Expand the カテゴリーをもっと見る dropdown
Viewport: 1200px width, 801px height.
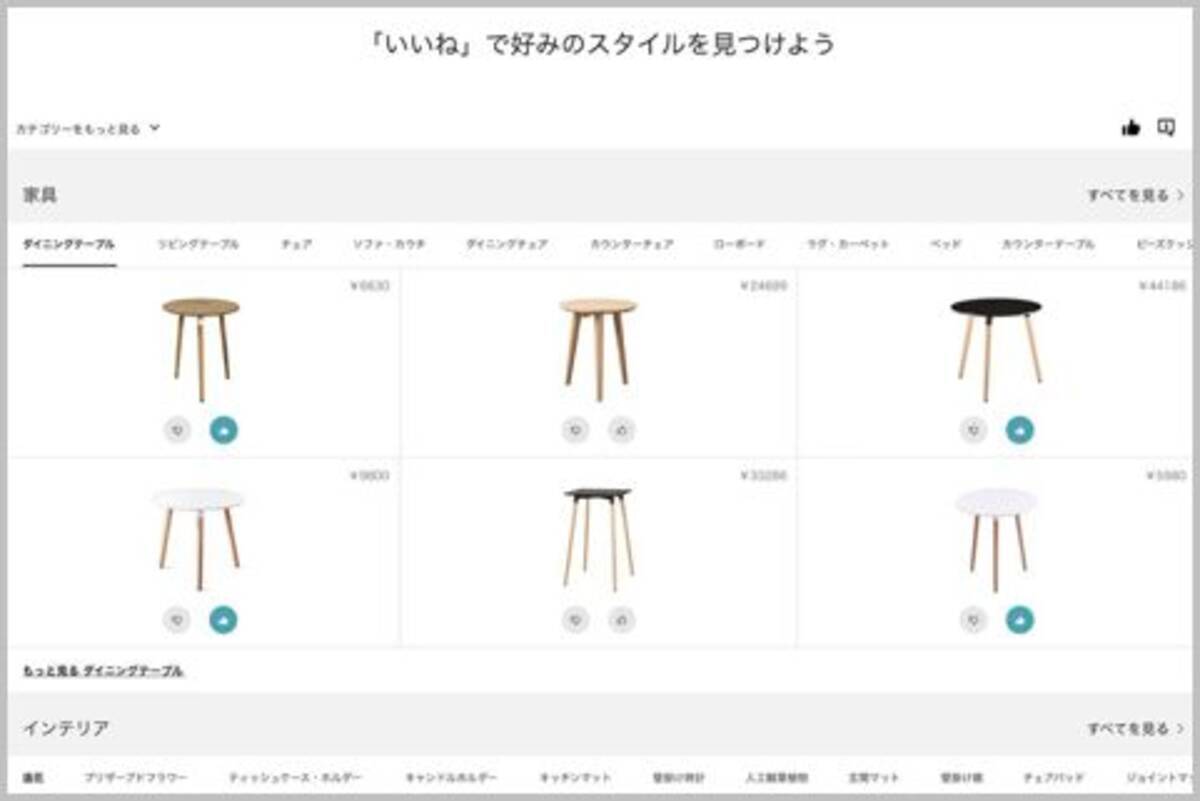(x=88, y=129)
